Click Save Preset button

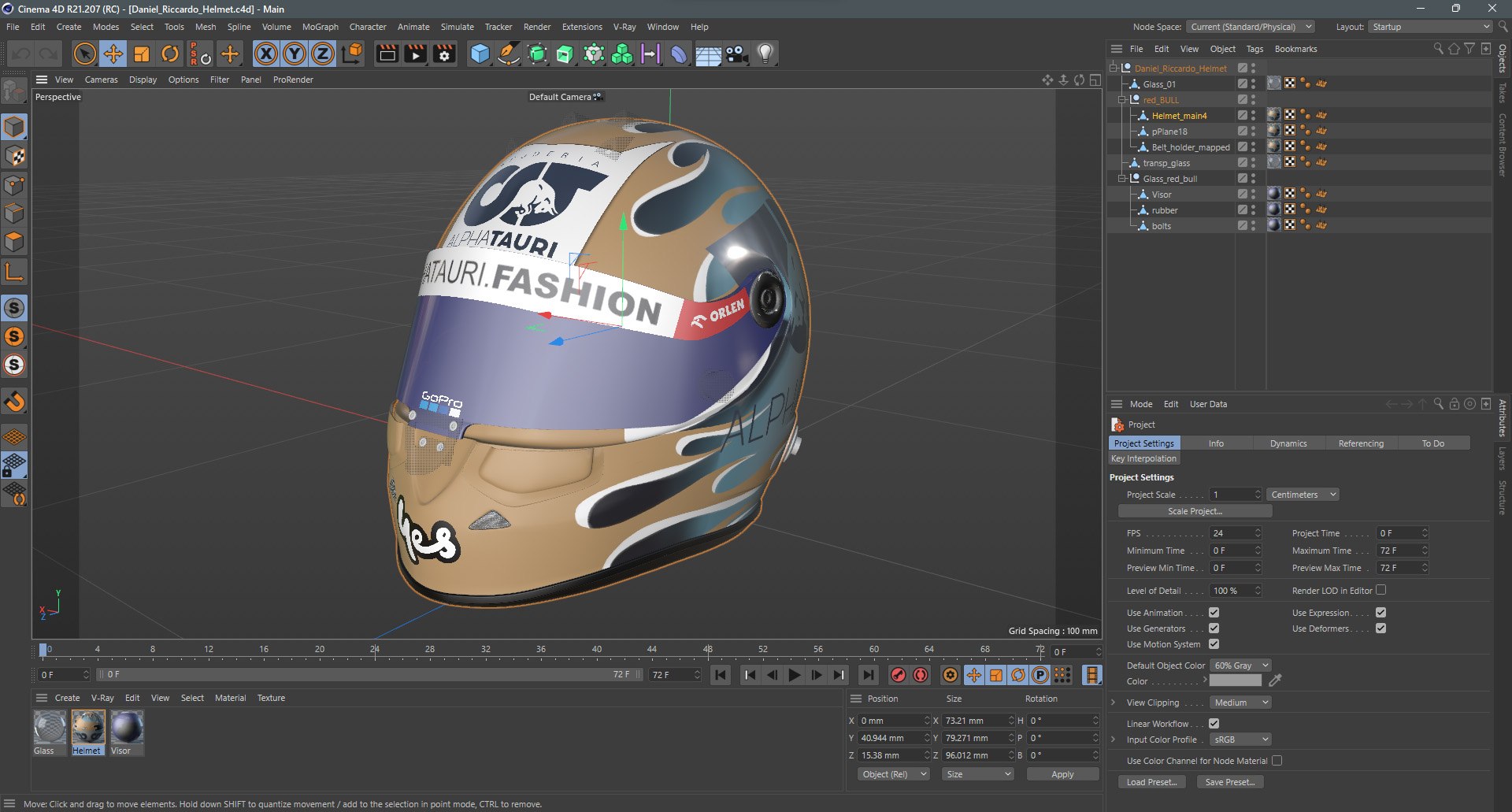tap(1230, 782)
